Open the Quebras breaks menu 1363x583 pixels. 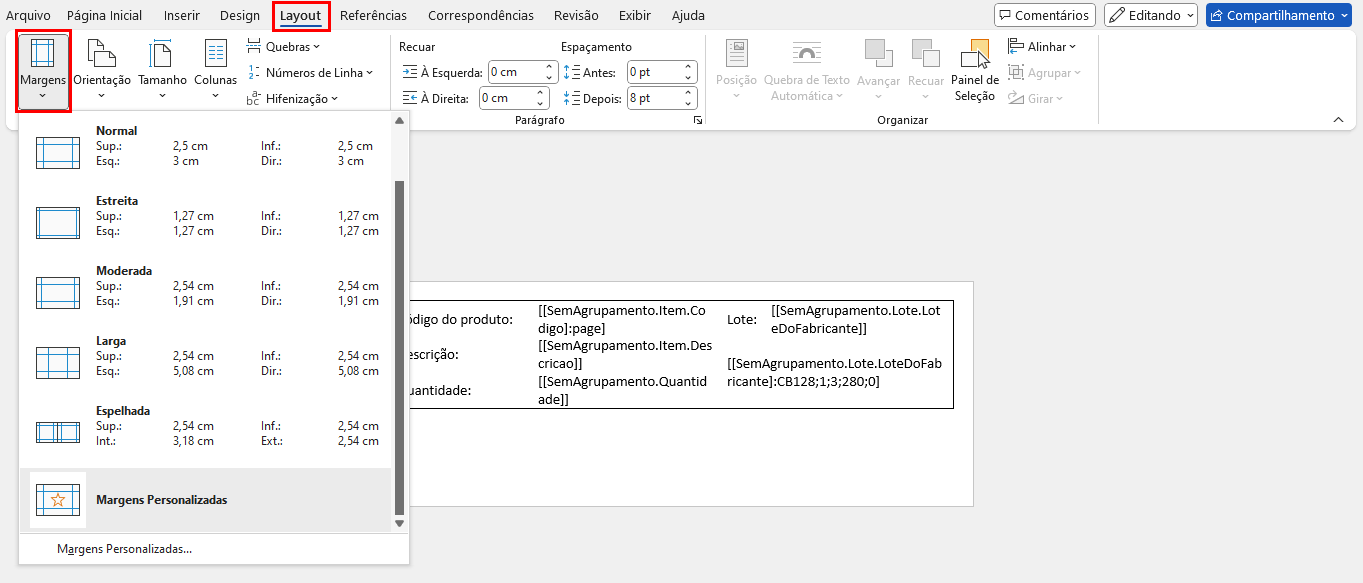pos(284,47)
